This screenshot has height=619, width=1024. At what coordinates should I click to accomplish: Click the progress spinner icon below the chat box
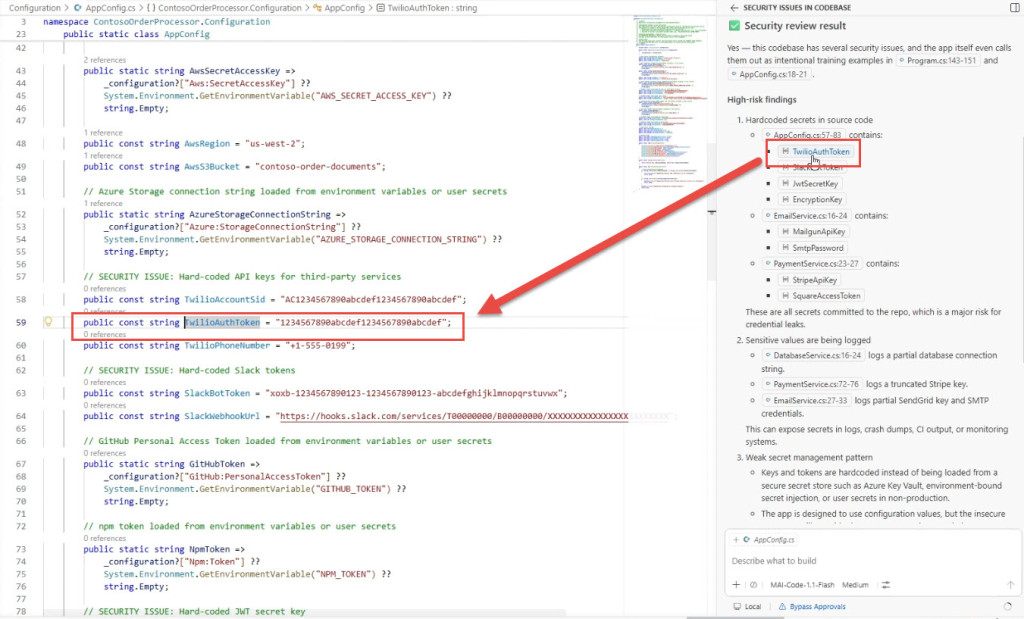pos(1008,607)
